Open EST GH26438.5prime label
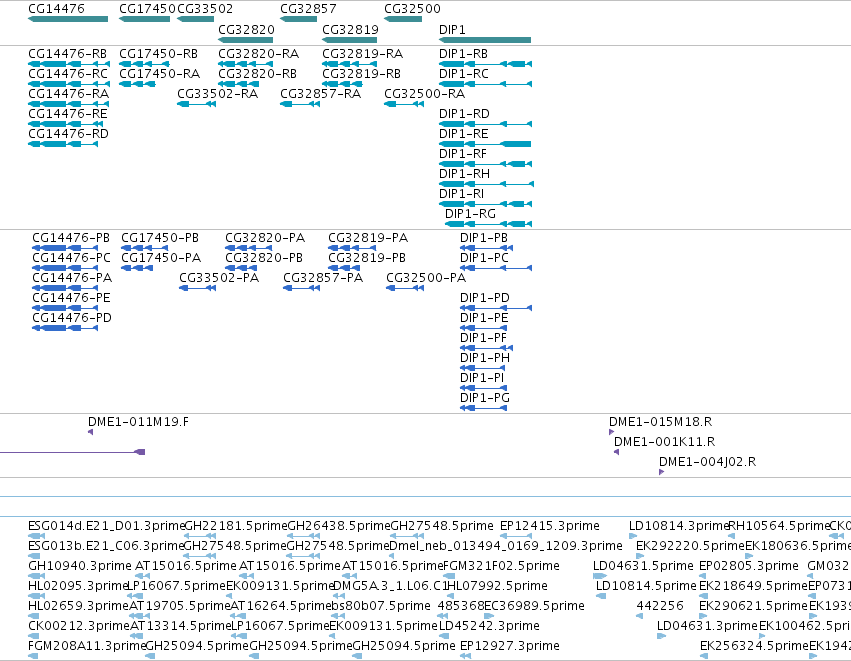 coord(339,526)
